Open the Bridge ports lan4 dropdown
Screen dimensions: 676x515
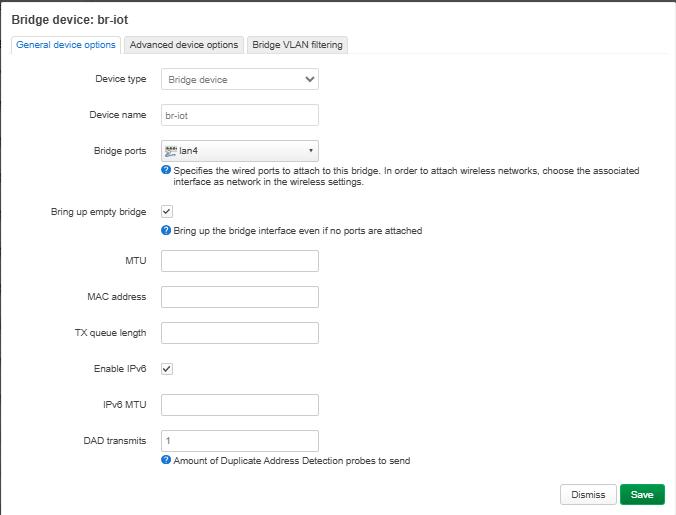240,151
